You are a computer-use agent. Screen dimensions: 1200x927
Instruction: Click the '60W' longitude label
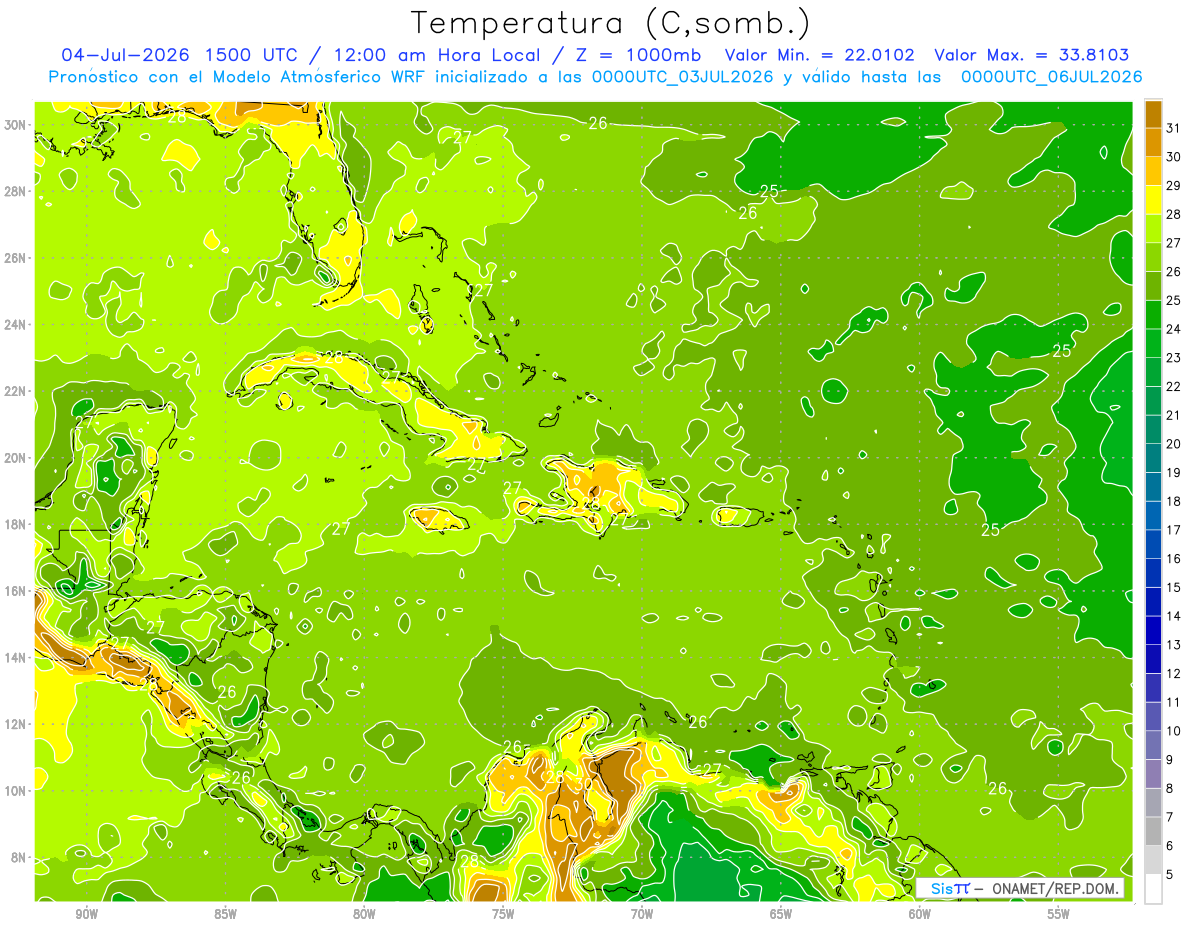pos(920,914)
